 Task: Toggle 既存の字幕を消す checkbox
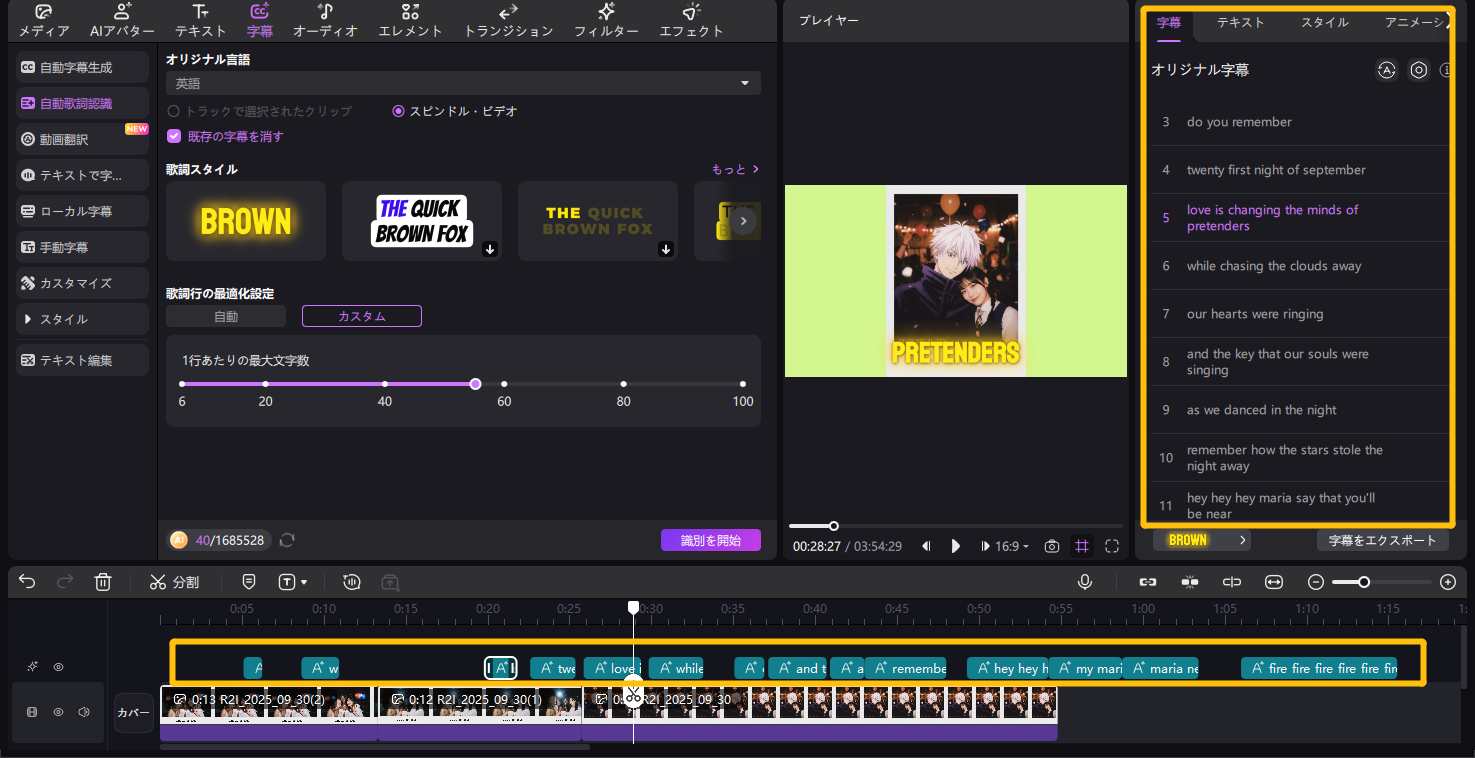point(174,136)
